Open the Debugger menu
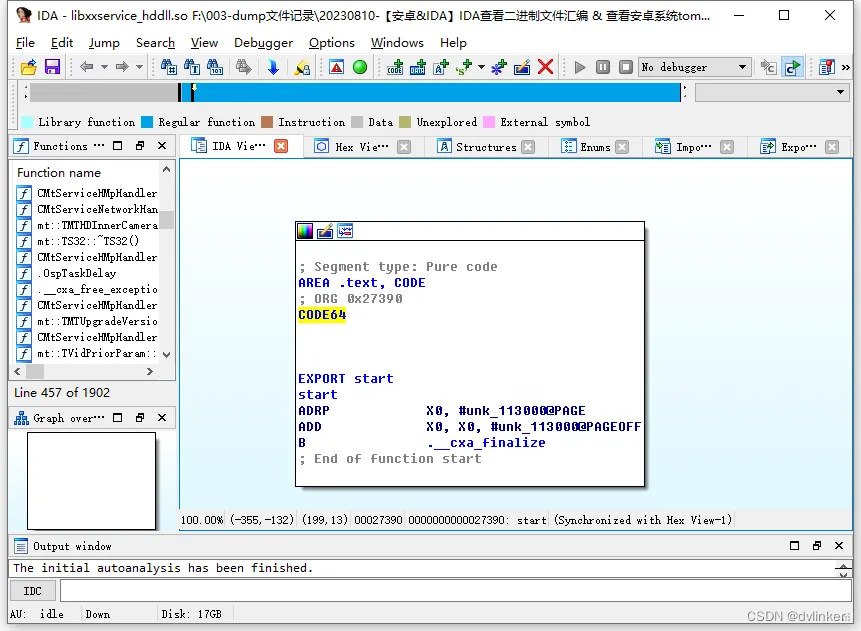861x631 pixels. [x=263, y=43]
